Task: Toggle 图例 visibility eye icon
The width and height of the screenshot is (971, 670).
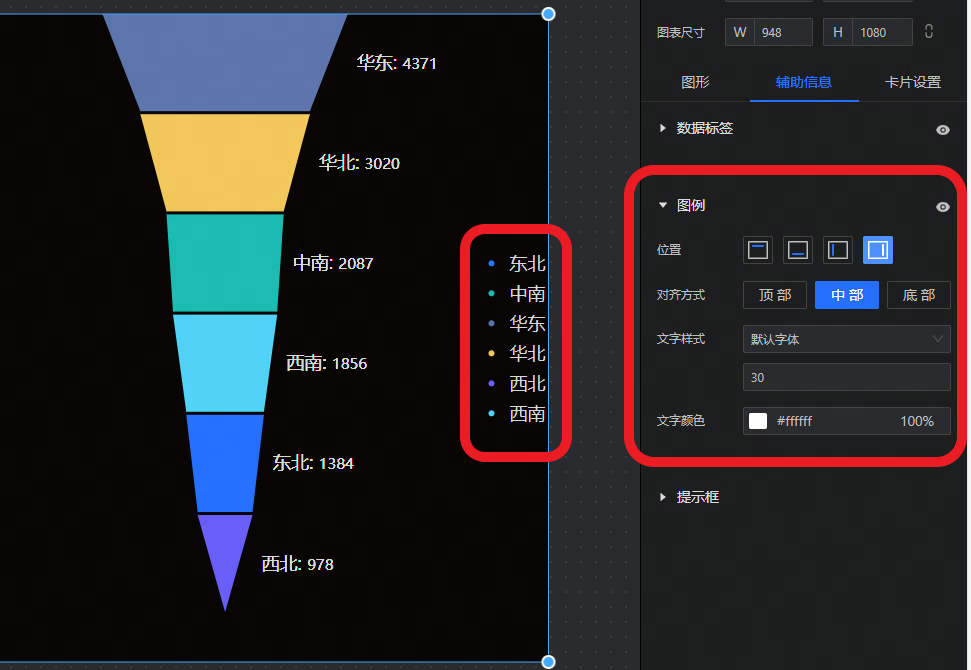Action: [942, 207]
